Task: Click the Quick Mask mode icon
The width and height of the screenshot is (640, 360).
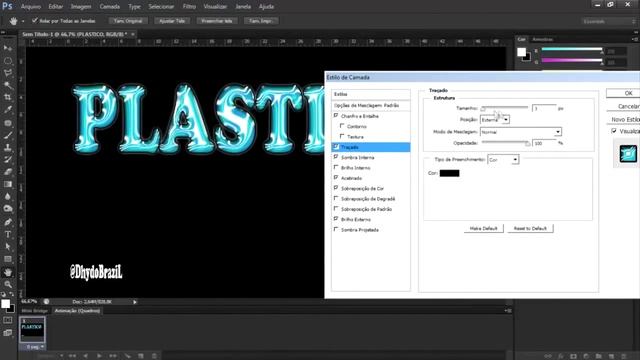Action: [x=8, y=320]
